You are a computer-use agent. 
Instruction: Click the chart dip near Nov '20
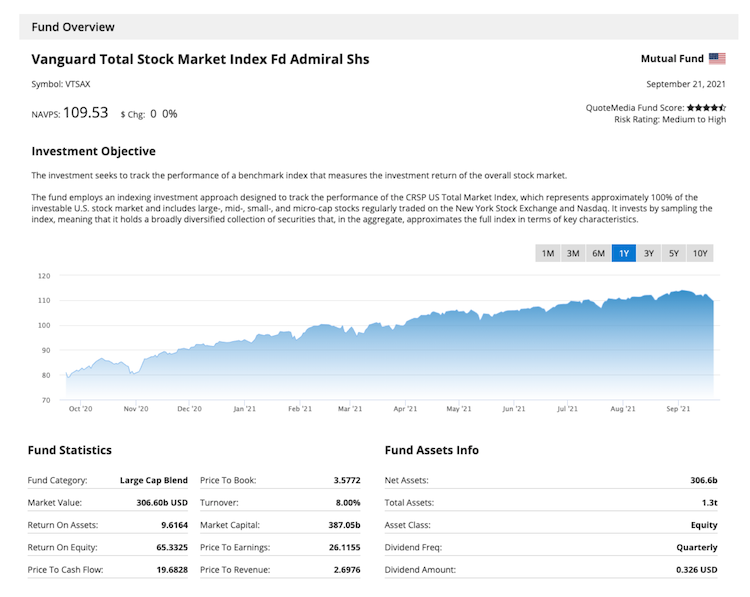pos(133,374)
